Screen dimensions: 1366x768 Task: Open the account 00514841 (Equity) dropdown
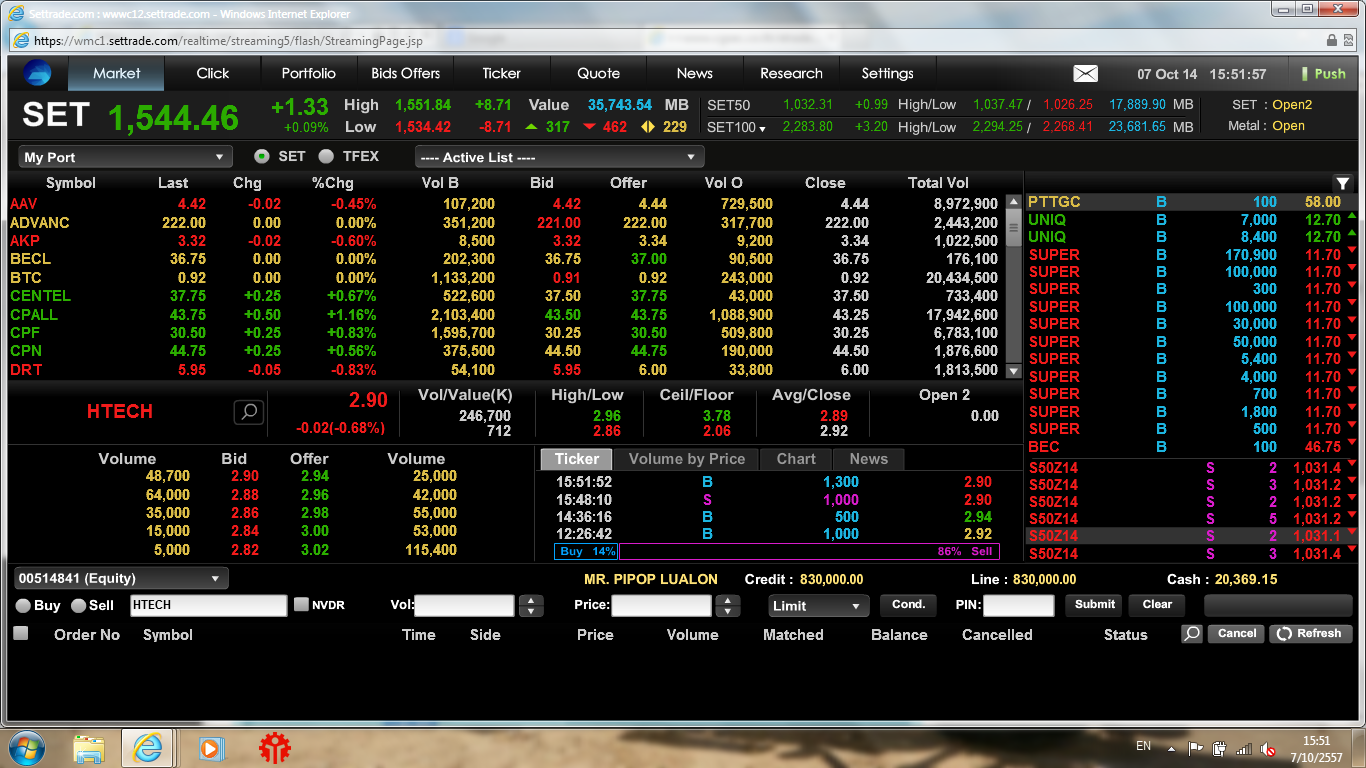point(121,578)
